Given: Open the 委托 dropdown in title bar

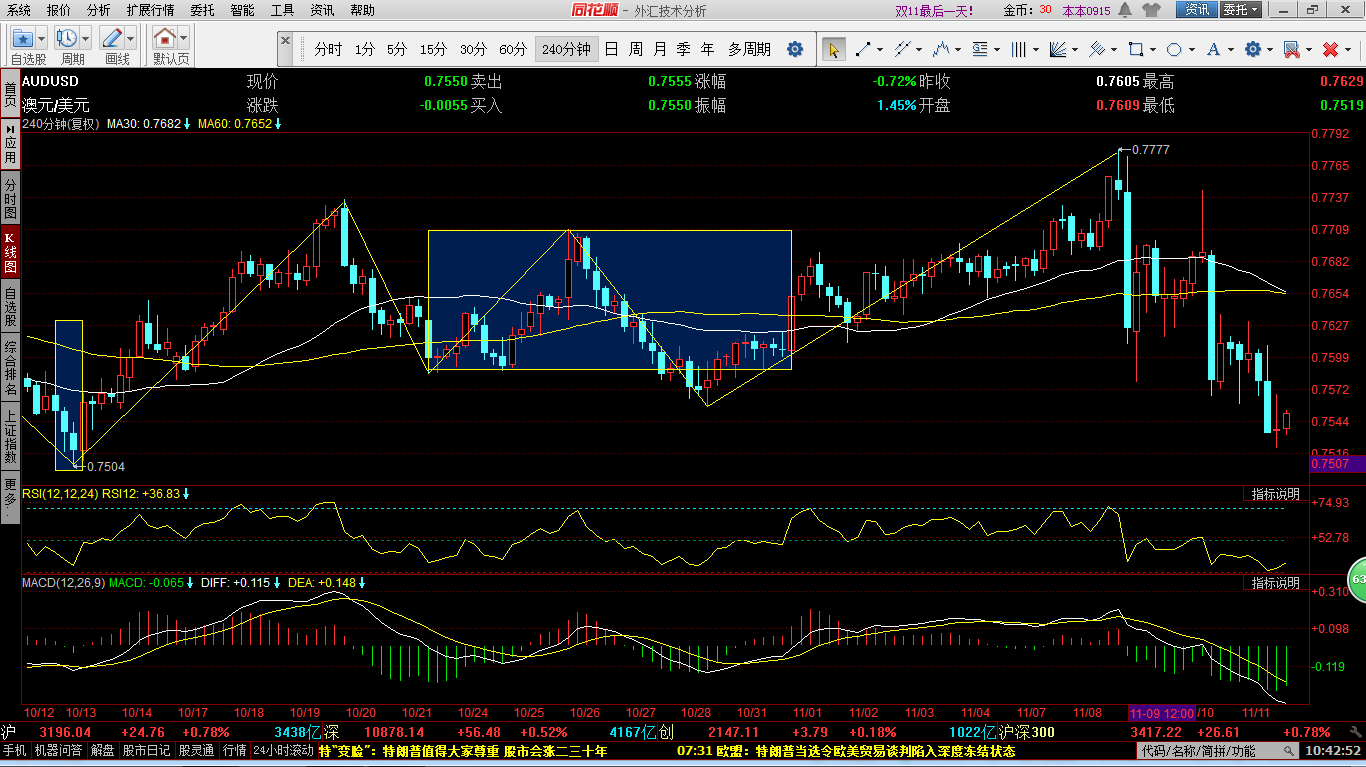Looking at the screenshot, I should [x=1241, y=10].
